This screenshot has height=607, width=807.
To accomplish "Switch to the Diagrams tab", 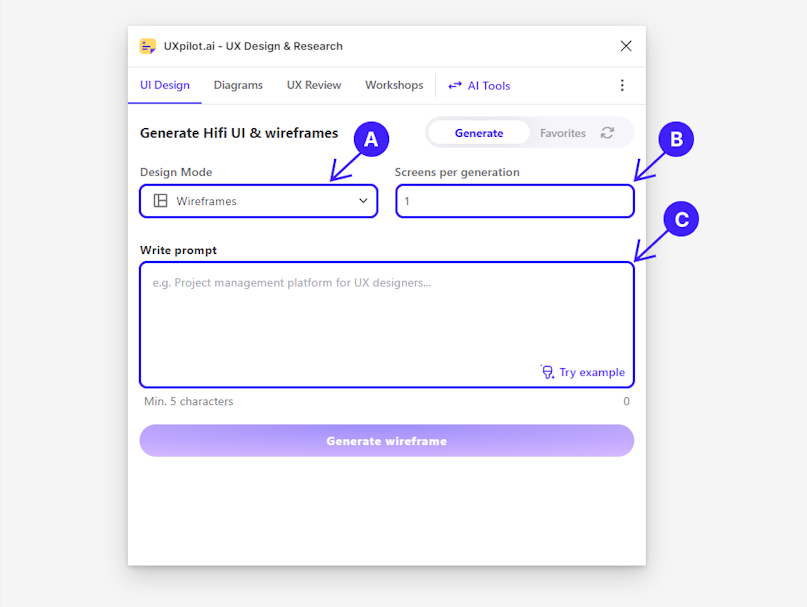I will pos(238,86).
